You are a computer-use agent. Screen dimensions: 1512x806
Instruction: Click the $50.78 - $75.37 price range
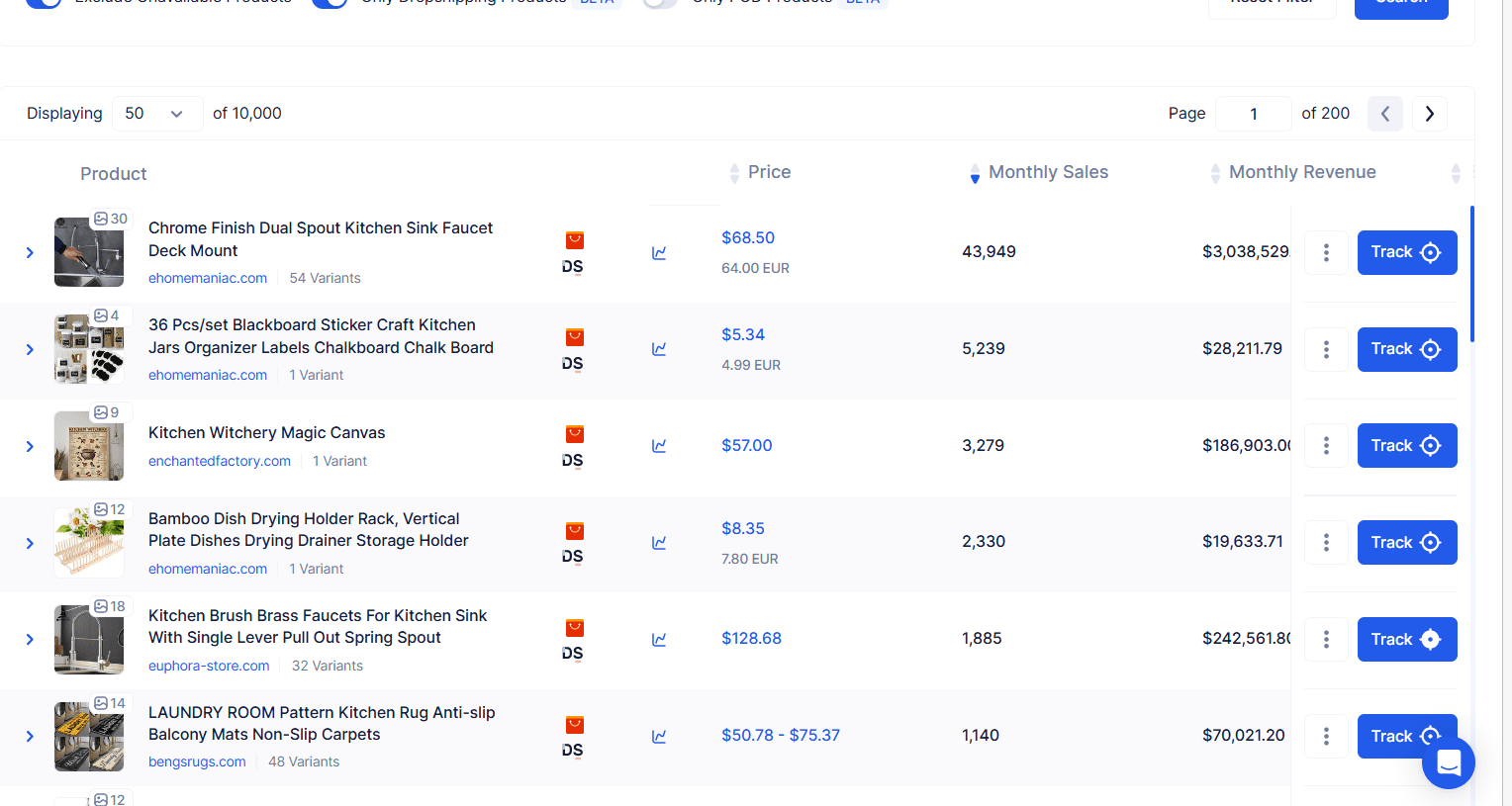pos(781,735)
